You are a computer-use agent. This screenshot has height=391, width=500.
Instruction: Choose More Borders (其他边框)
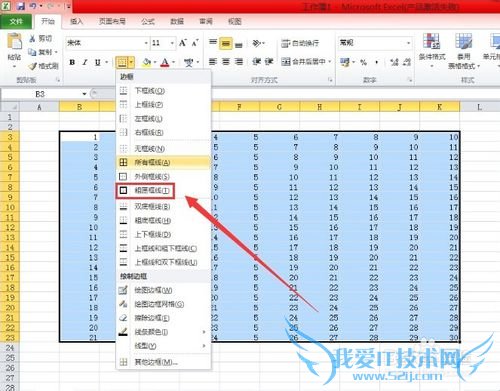coord(163,362)
